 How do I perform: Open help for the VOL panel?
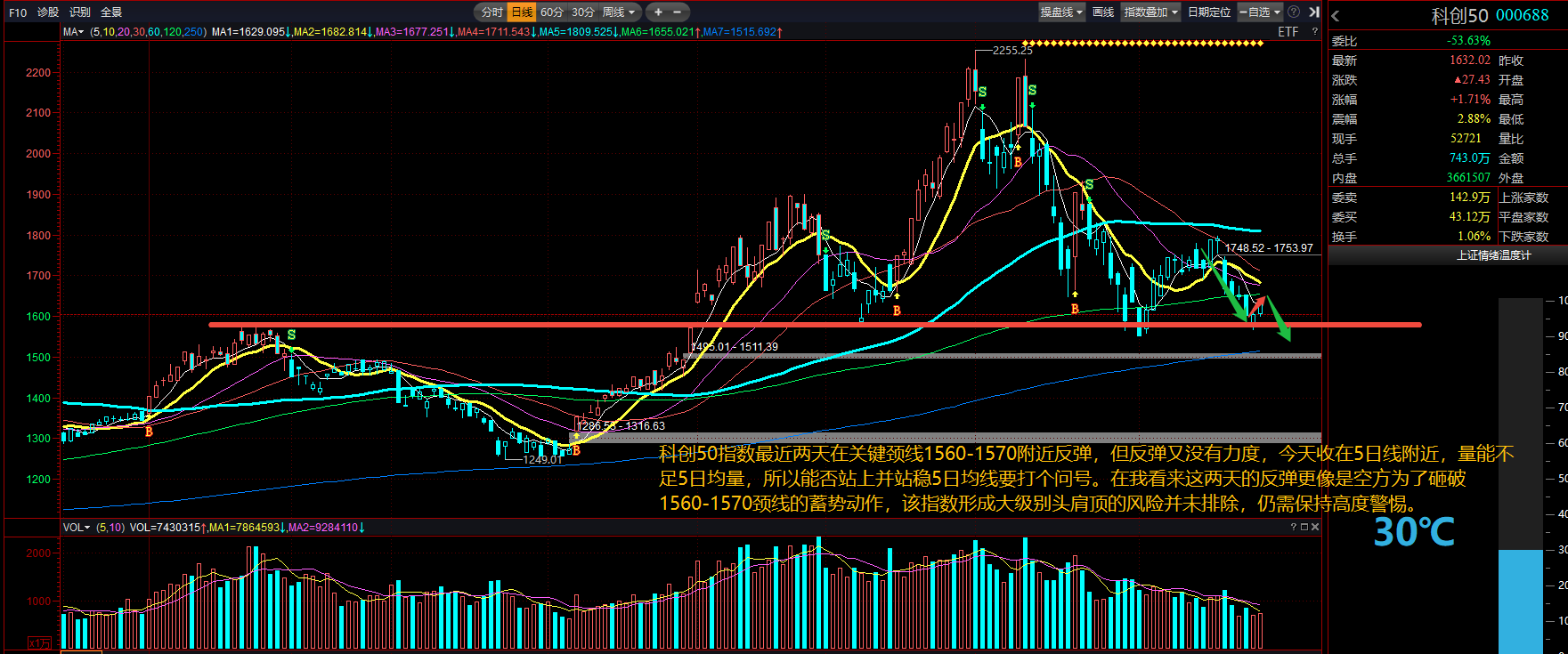pyautogui.click(x=1294, y=528)
